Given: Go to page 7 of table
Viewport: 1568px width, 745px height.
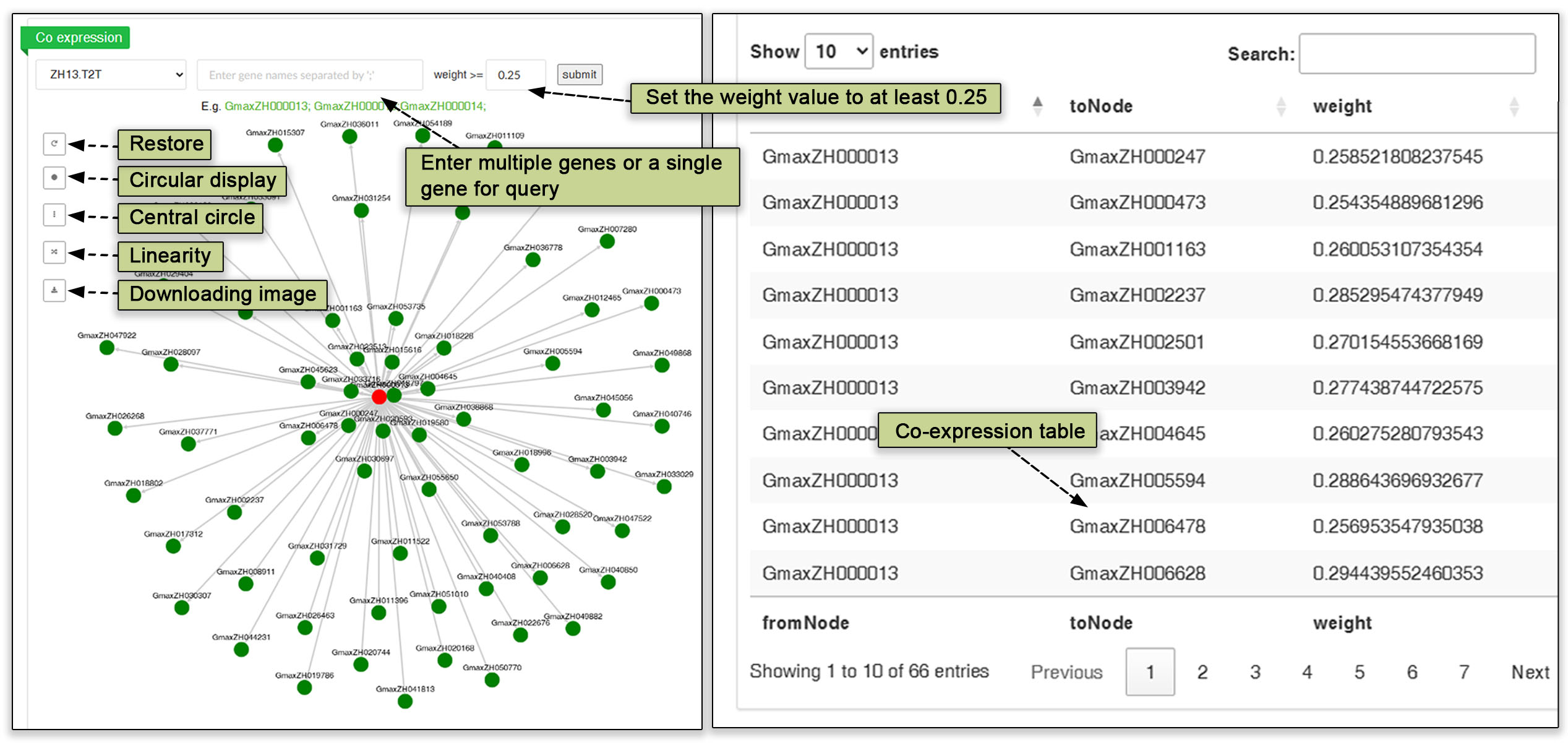Looking at the screenshot, I should (1463, 672).
